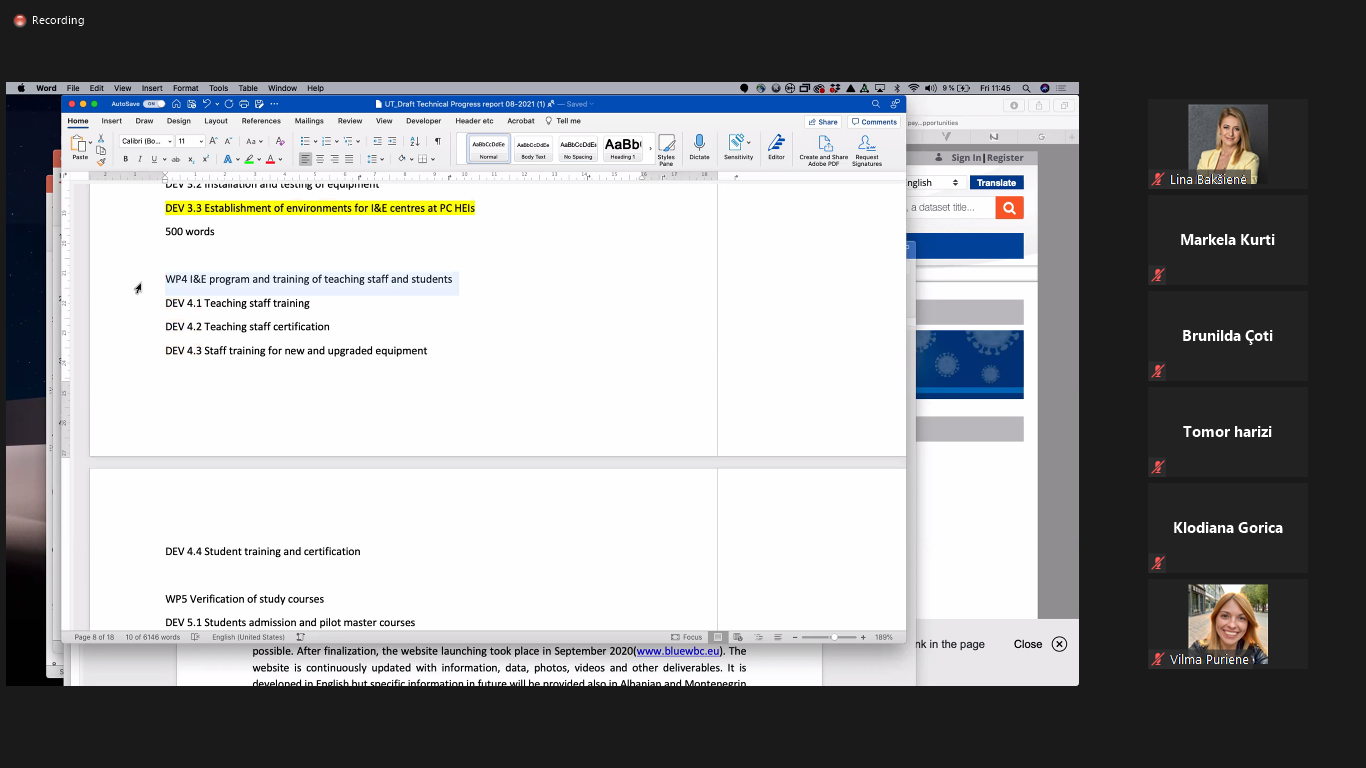Open the Insert ribbon tab
Viewport: 1366px width, 768px height.
111,121
